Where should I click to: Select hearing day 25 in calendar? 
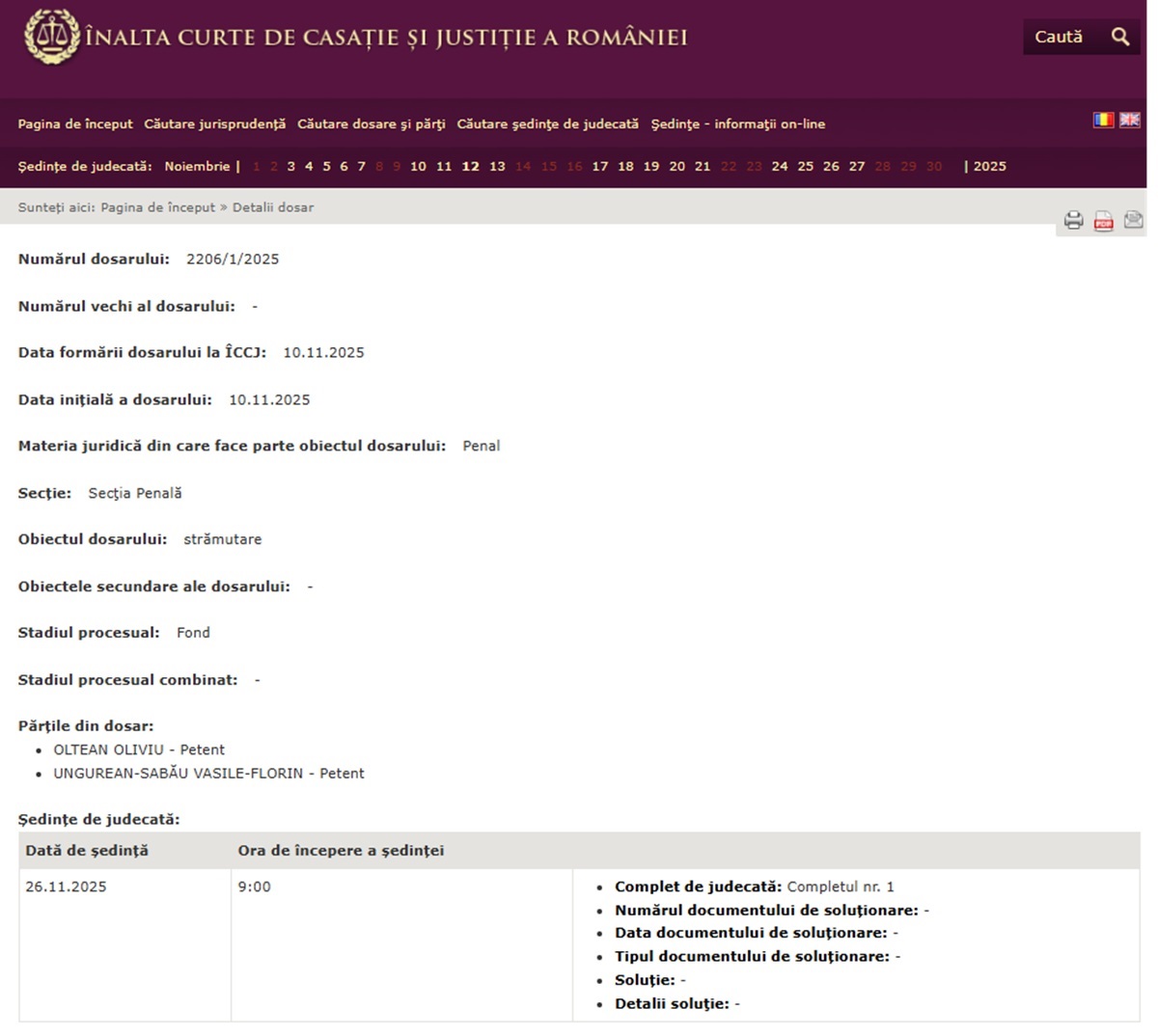coord(806,166)
